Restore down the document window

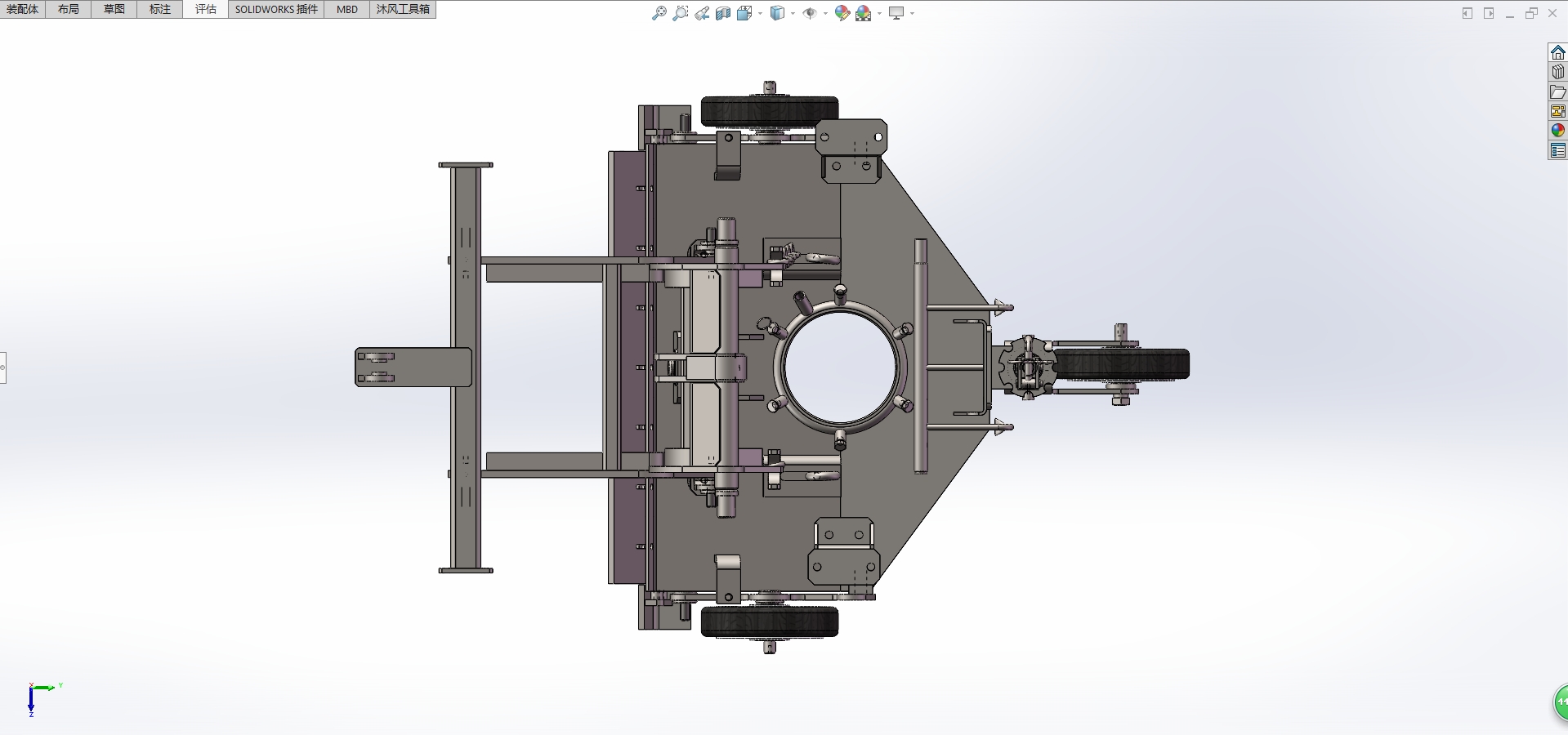tap(1531, 13)
